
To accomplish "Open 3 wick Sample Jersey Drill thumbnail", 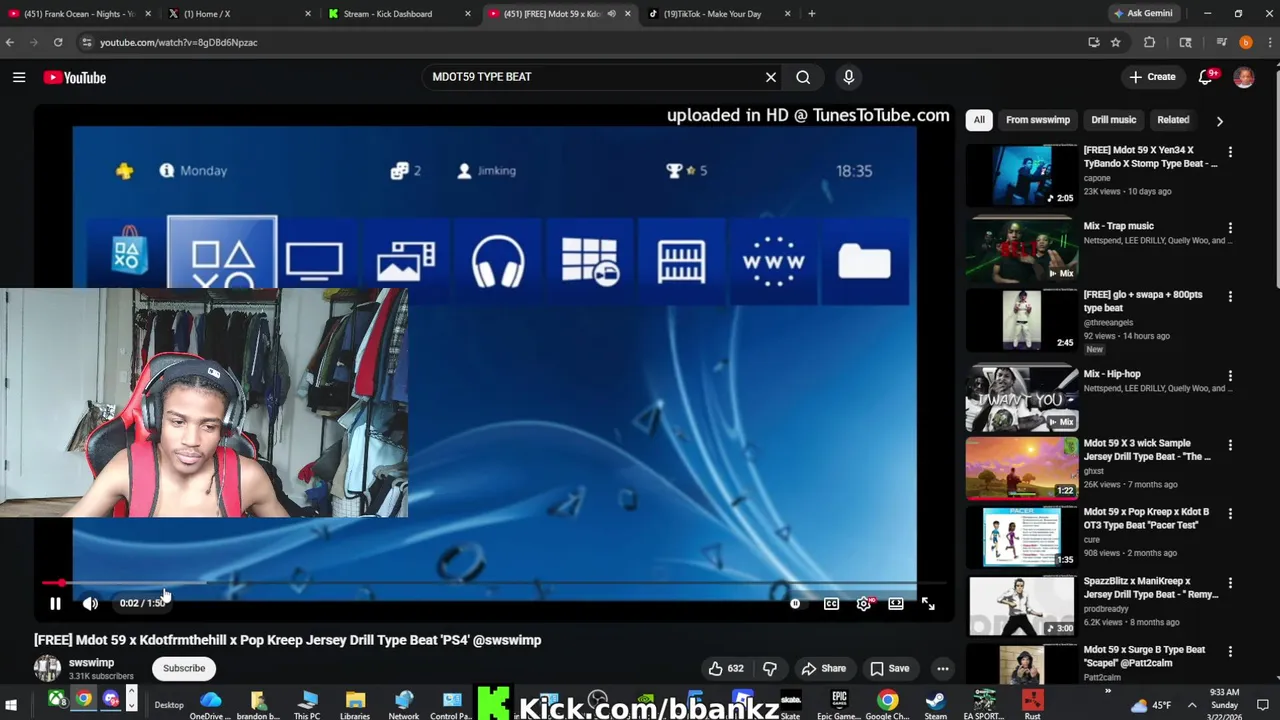I will (x=1021, y=467).
